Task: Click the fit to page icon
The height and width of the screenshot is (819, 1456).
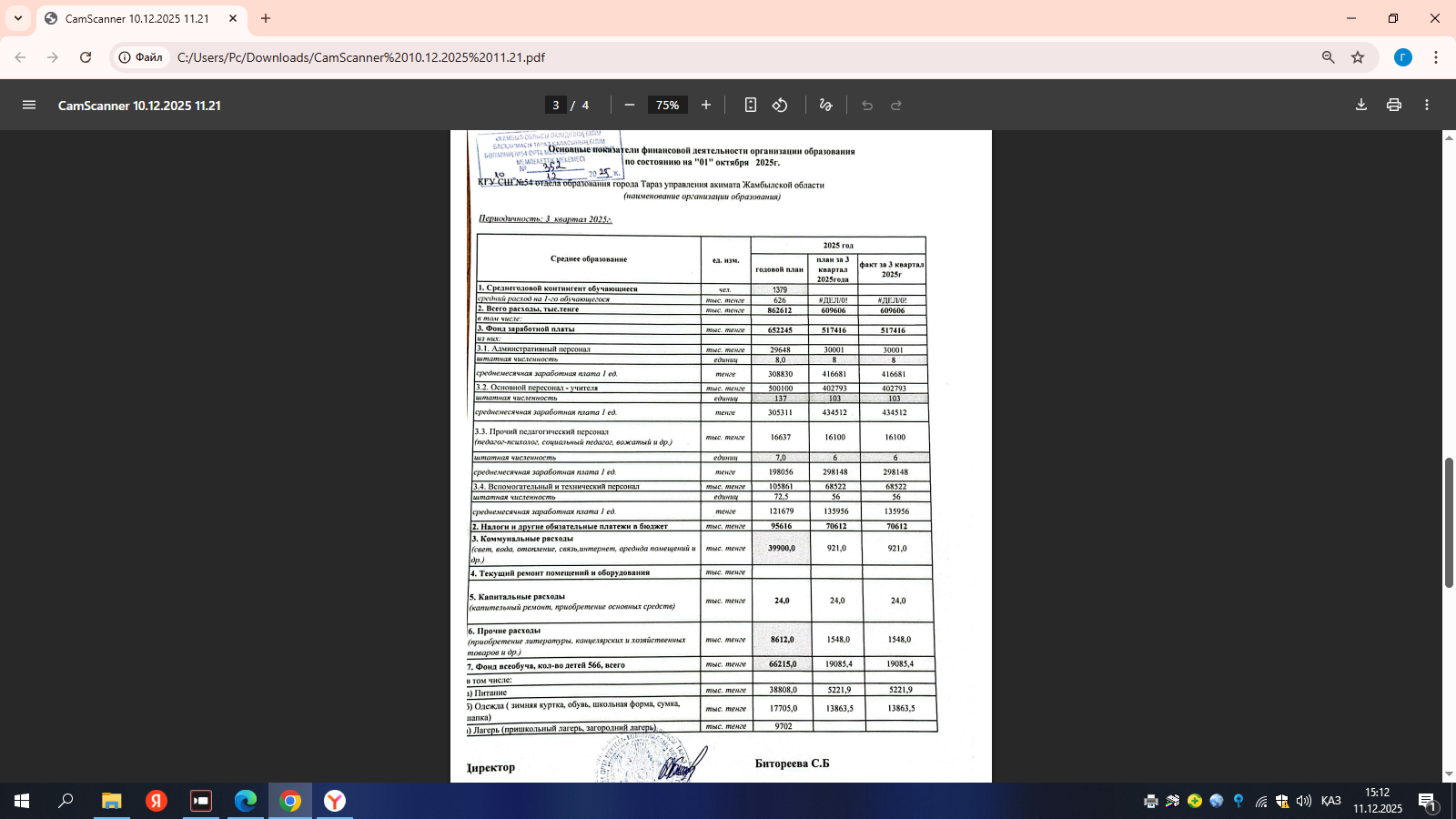Action: click(x=751, y=106)
